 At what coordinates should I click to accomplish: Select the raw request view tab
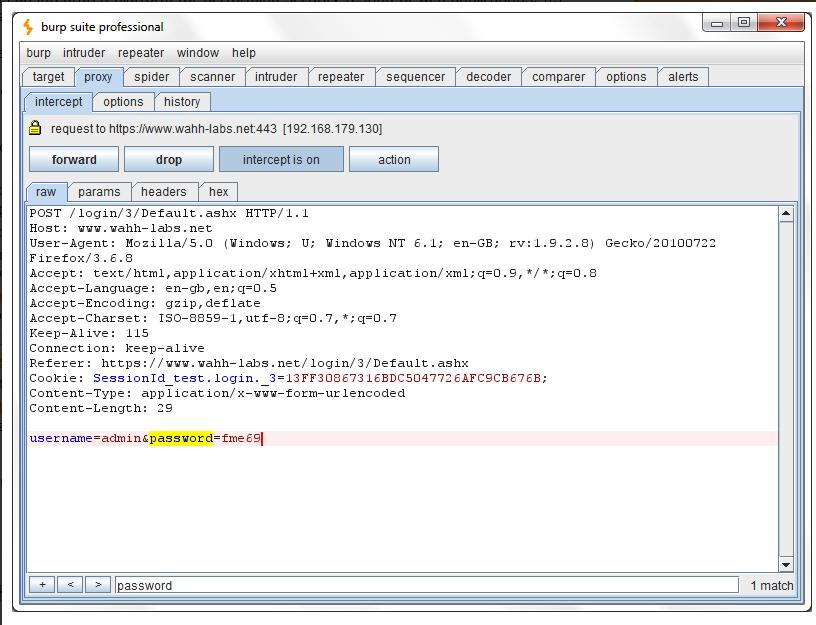(46, 192)
